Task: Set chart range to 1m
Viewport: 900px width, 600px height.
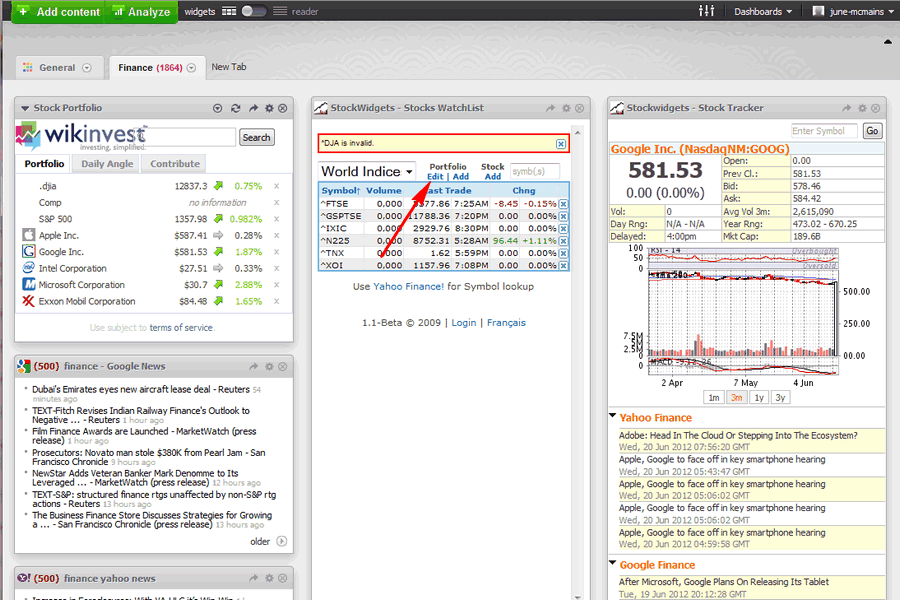Action: pos(714,397)
